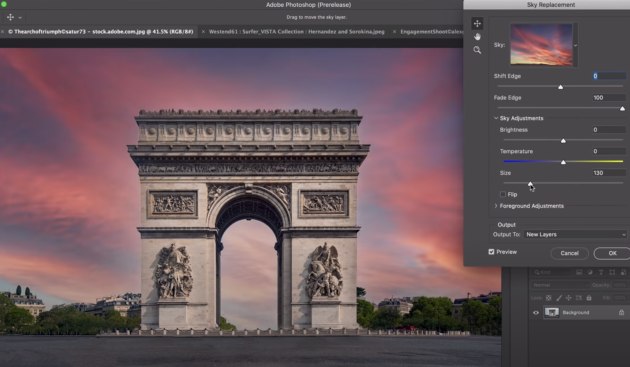Click the Move tool icon in options bar
This screenshot has height=367, width=630.
click(10, 17)
